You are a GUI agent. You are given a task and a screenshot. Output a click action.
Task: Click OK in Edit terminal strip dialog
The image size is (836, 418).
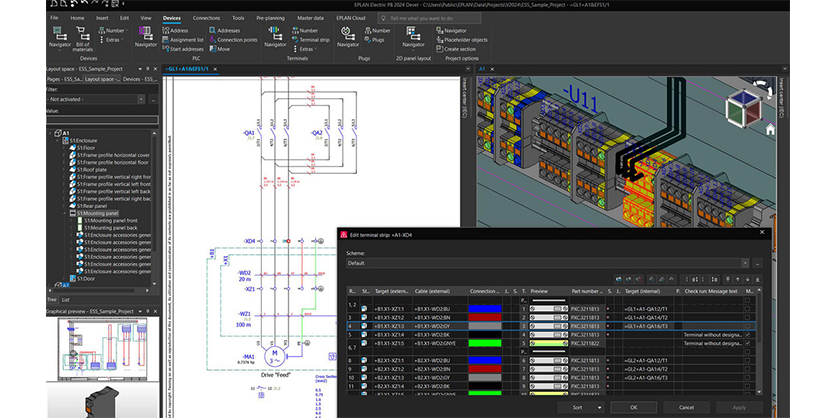632,408
